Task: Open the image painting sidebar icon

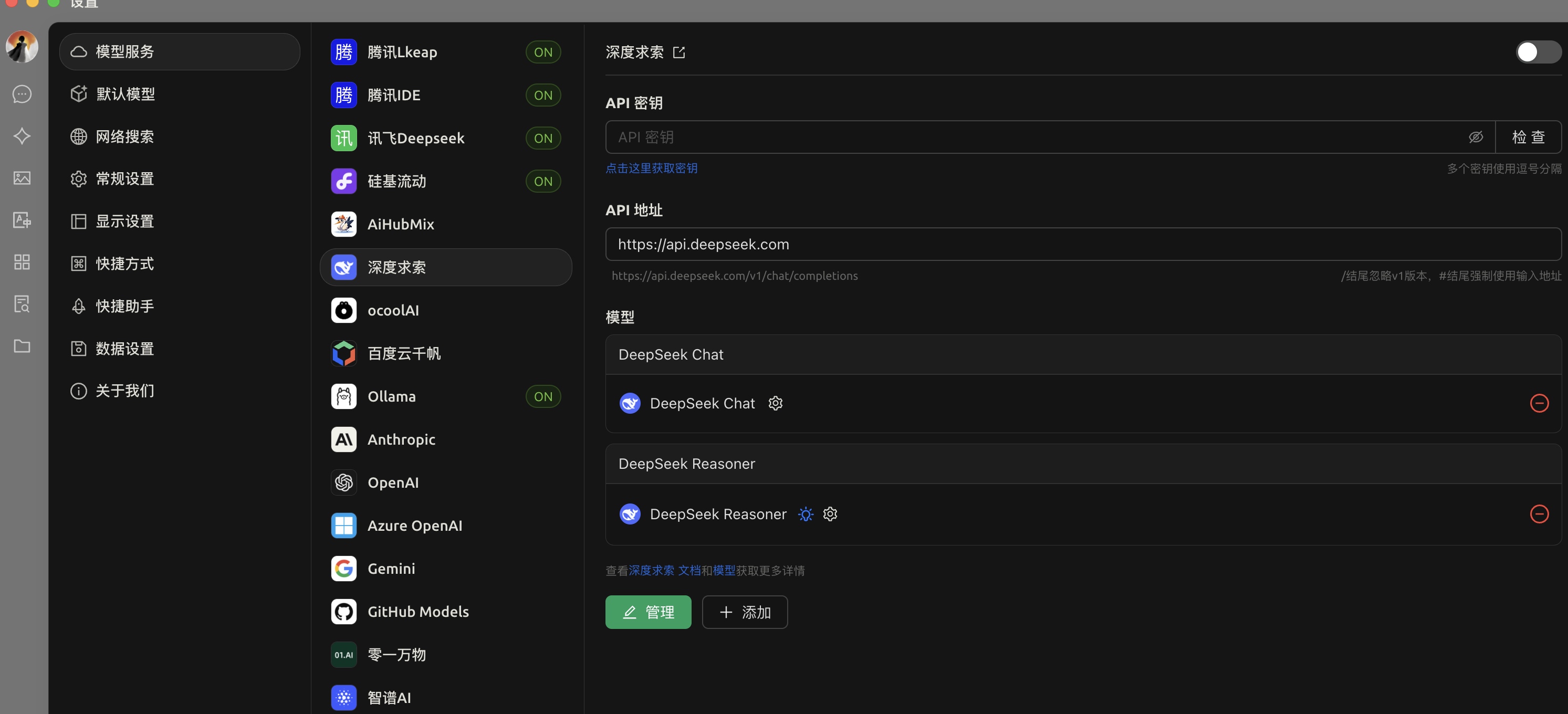Action: coord(22,178)
